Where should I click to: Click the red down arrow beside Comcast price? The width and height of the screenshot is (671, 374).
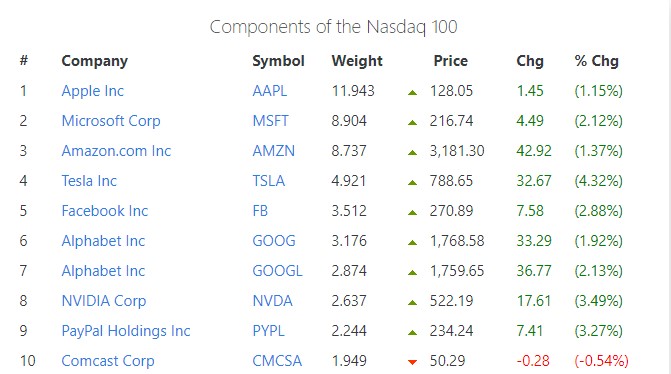click(x=413, y=362)
